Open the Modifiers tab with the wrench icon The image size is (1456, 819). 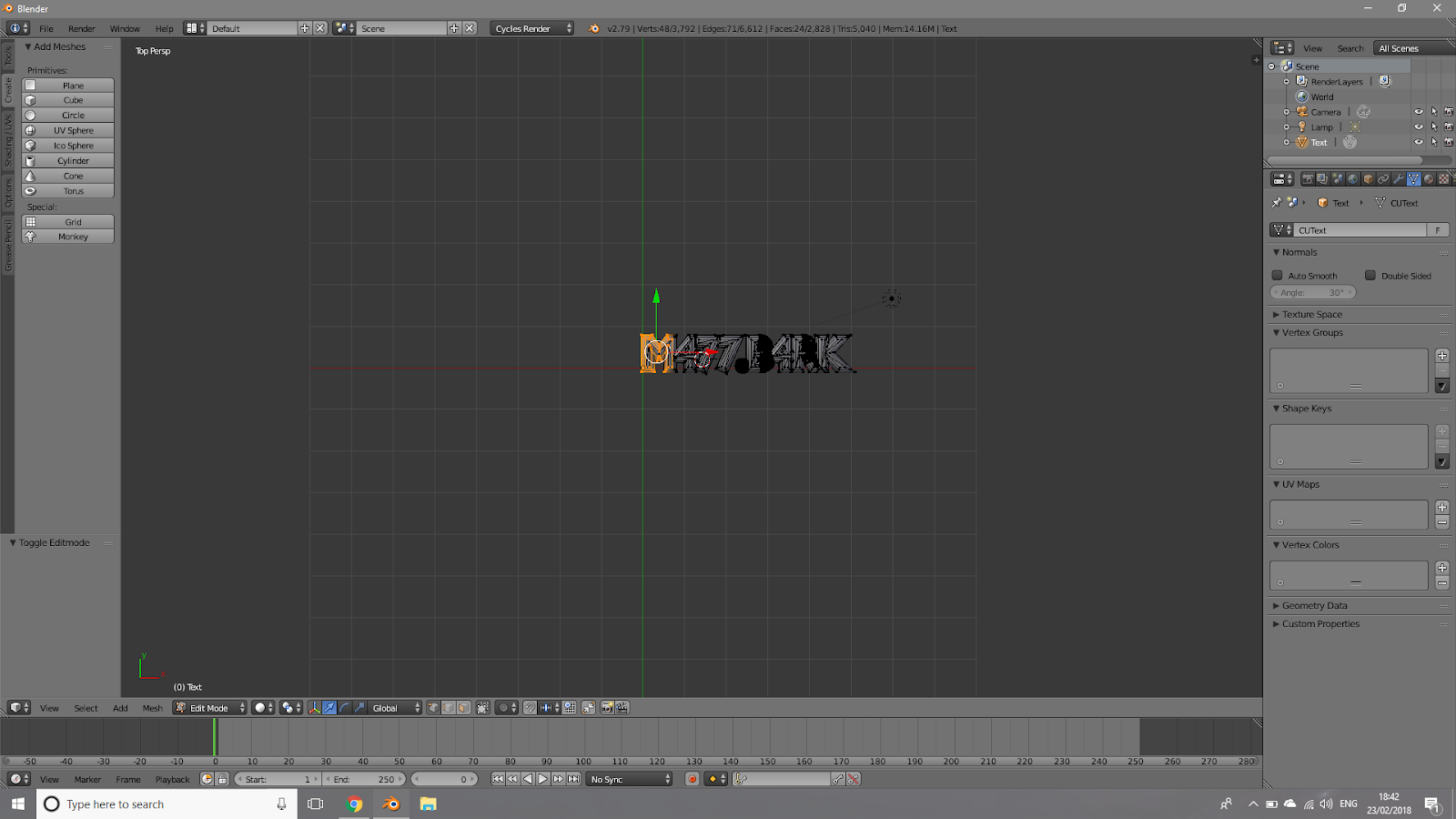pos(1398,179)
